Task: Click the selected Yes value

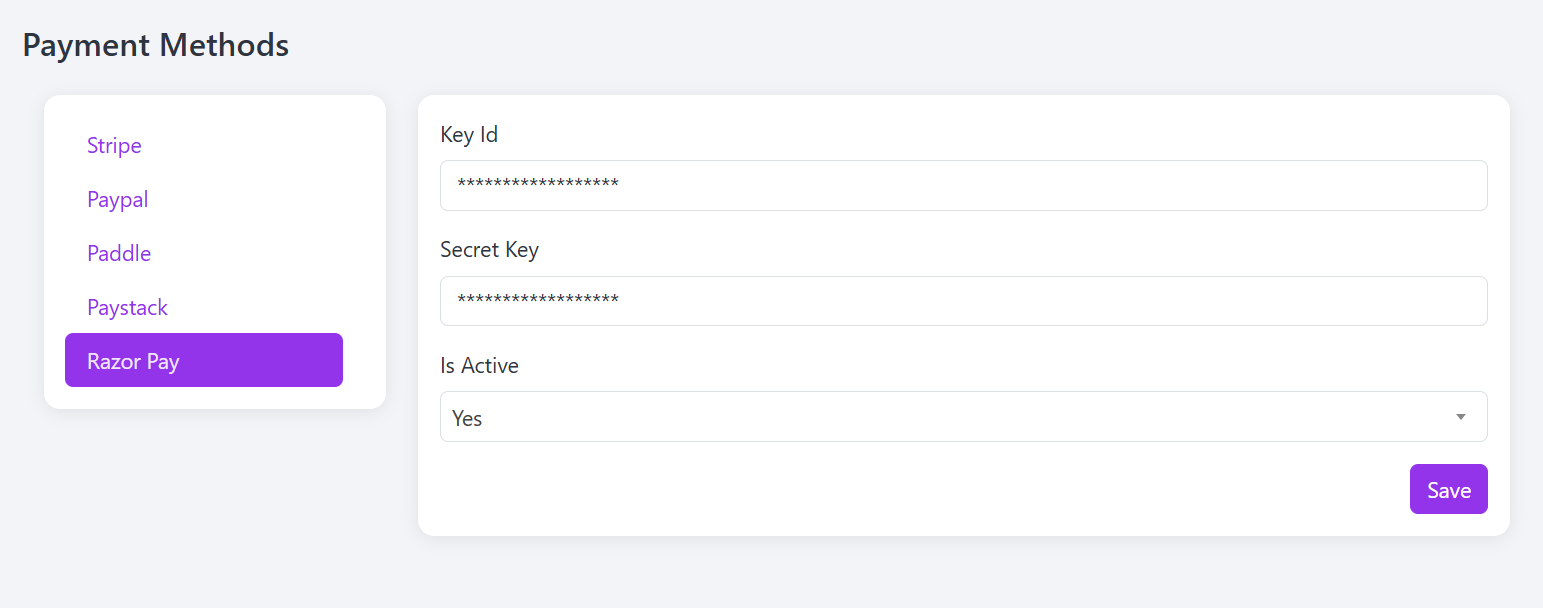Action: (467, 418)
